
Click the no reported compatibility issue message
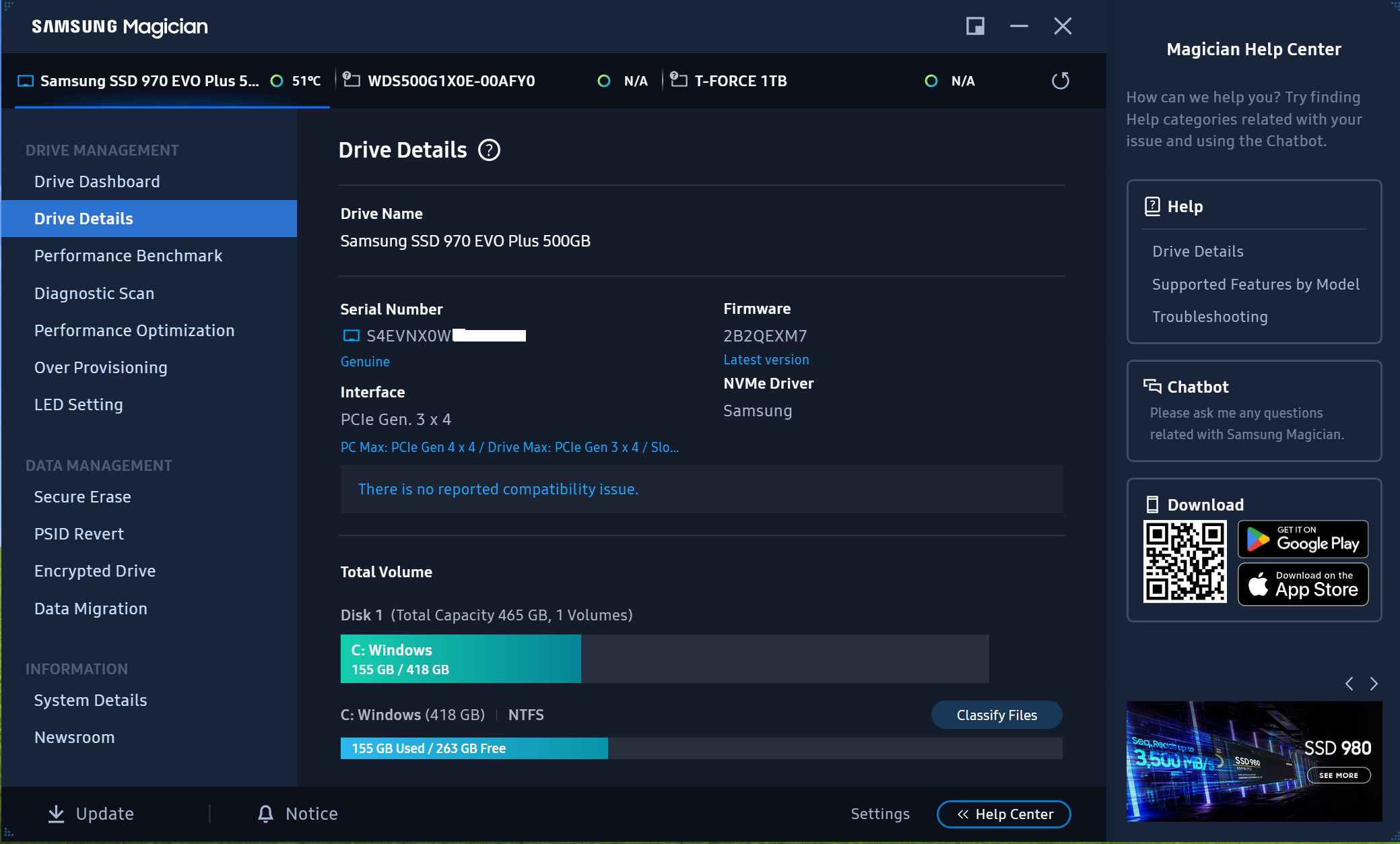[498, 489]
